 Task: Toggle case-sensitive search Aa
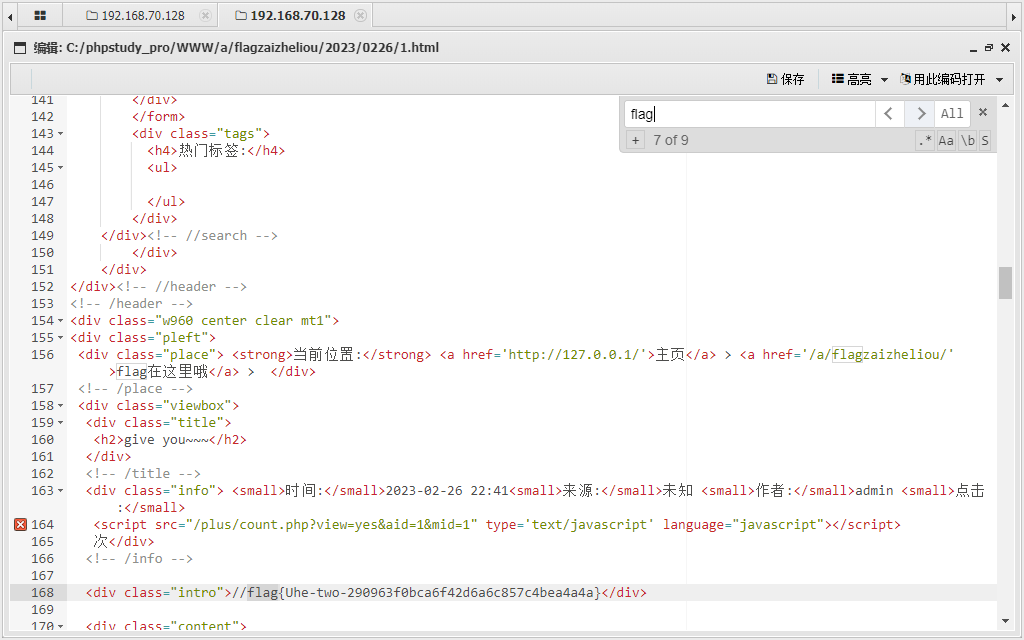[946, 140]
